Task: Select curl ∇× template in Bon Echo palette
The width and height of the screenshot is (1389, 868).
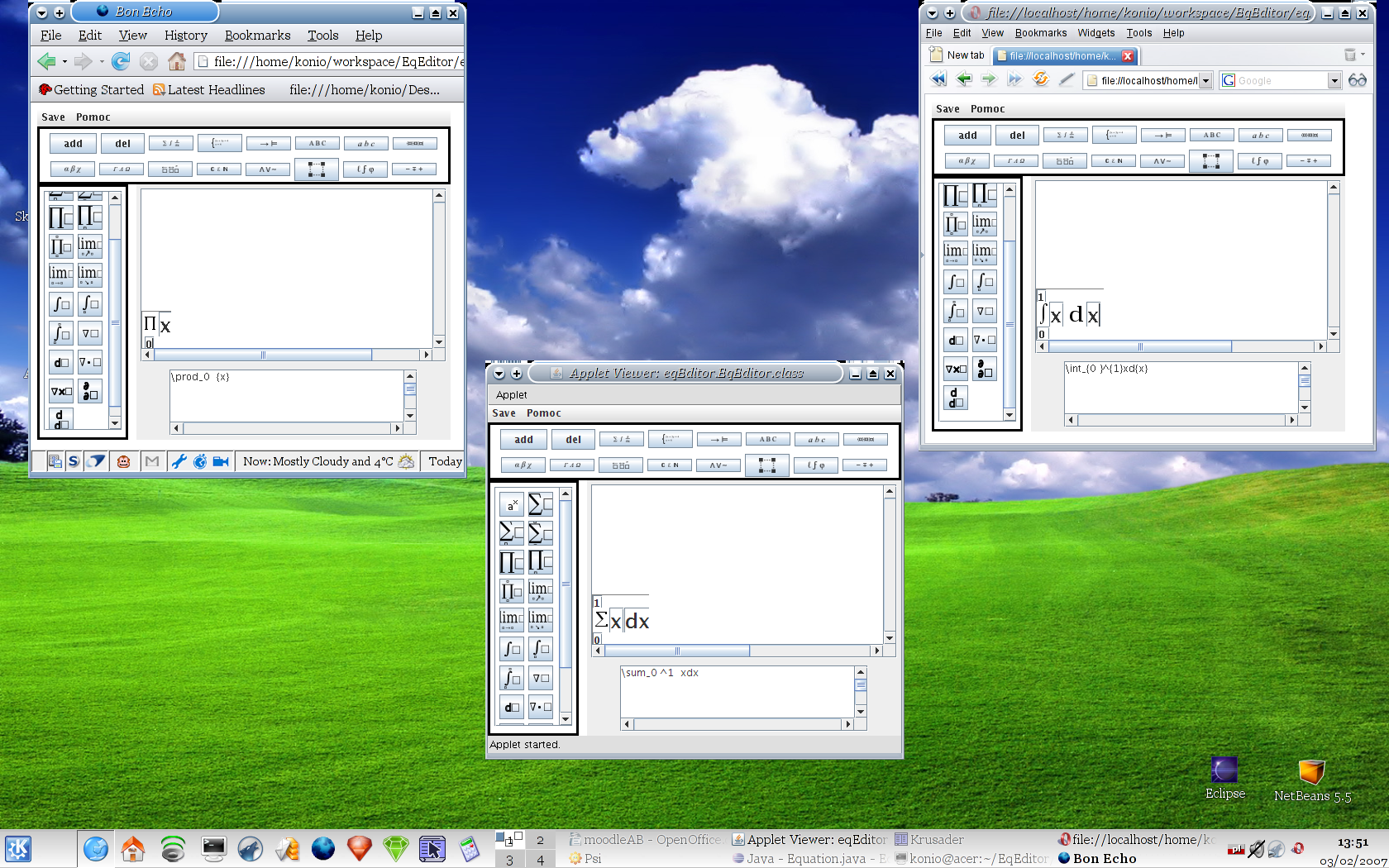Action: coord(61,392)
